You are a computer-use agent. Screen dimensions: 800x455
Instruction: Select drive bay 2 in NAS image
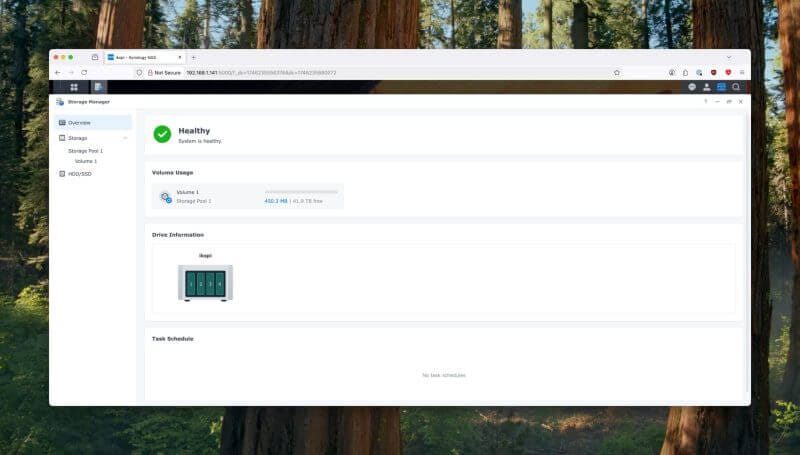click(x=201, y=284)
